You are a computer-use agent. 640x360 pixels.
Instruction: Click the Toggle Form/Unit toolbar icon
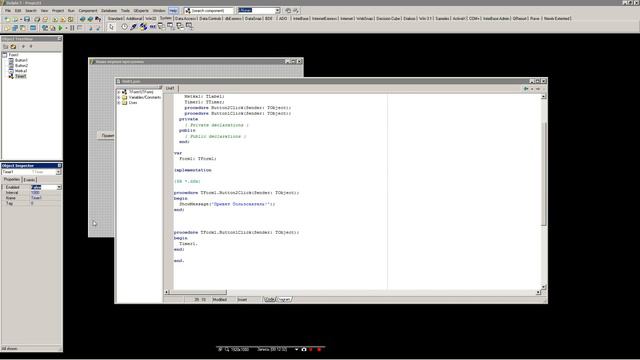coord(23,28)
